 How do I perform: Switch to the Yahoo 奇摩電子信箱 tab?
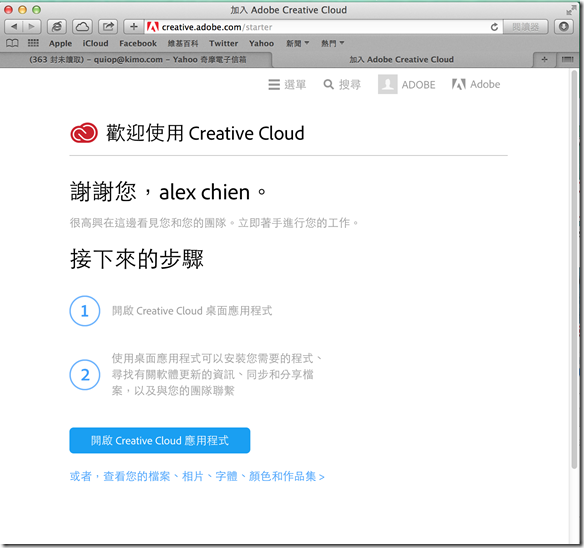[137, 60]
